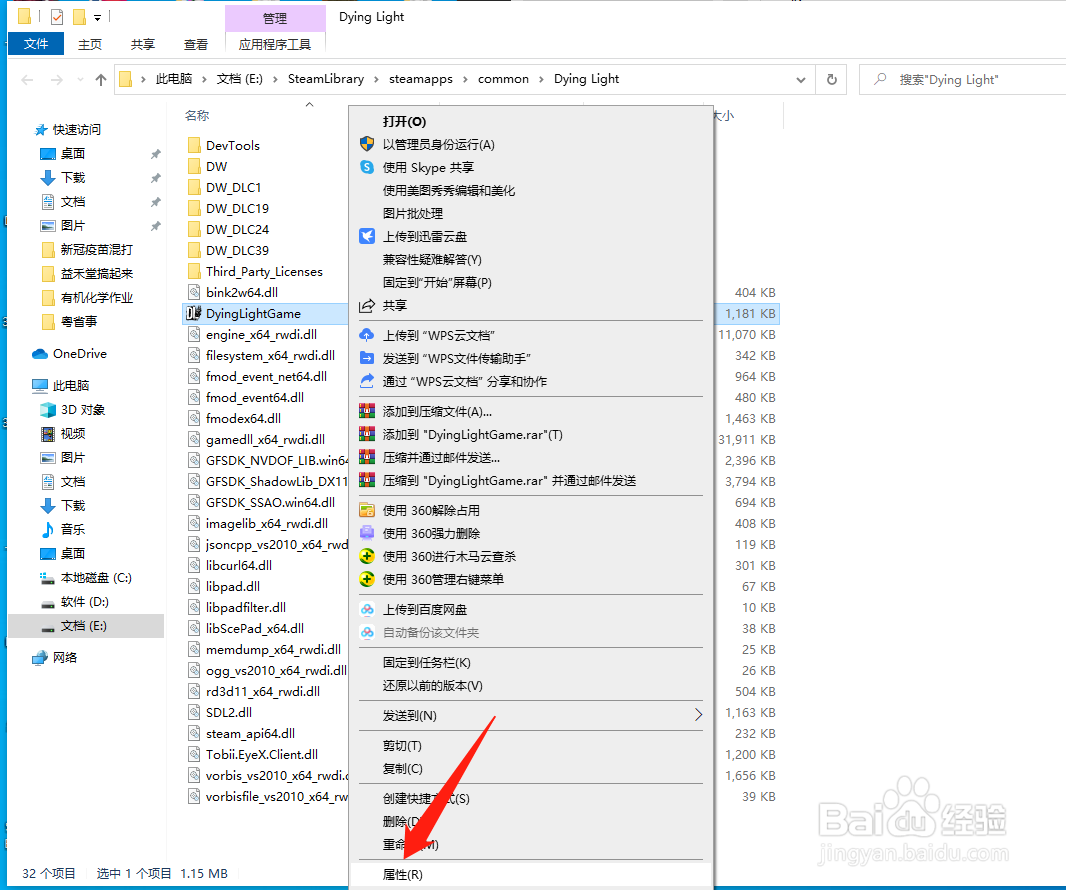Switch to the 查看 ribbon tab
Image resolution: width=1066 pixels, height=890 pixels.
(196, 44)
